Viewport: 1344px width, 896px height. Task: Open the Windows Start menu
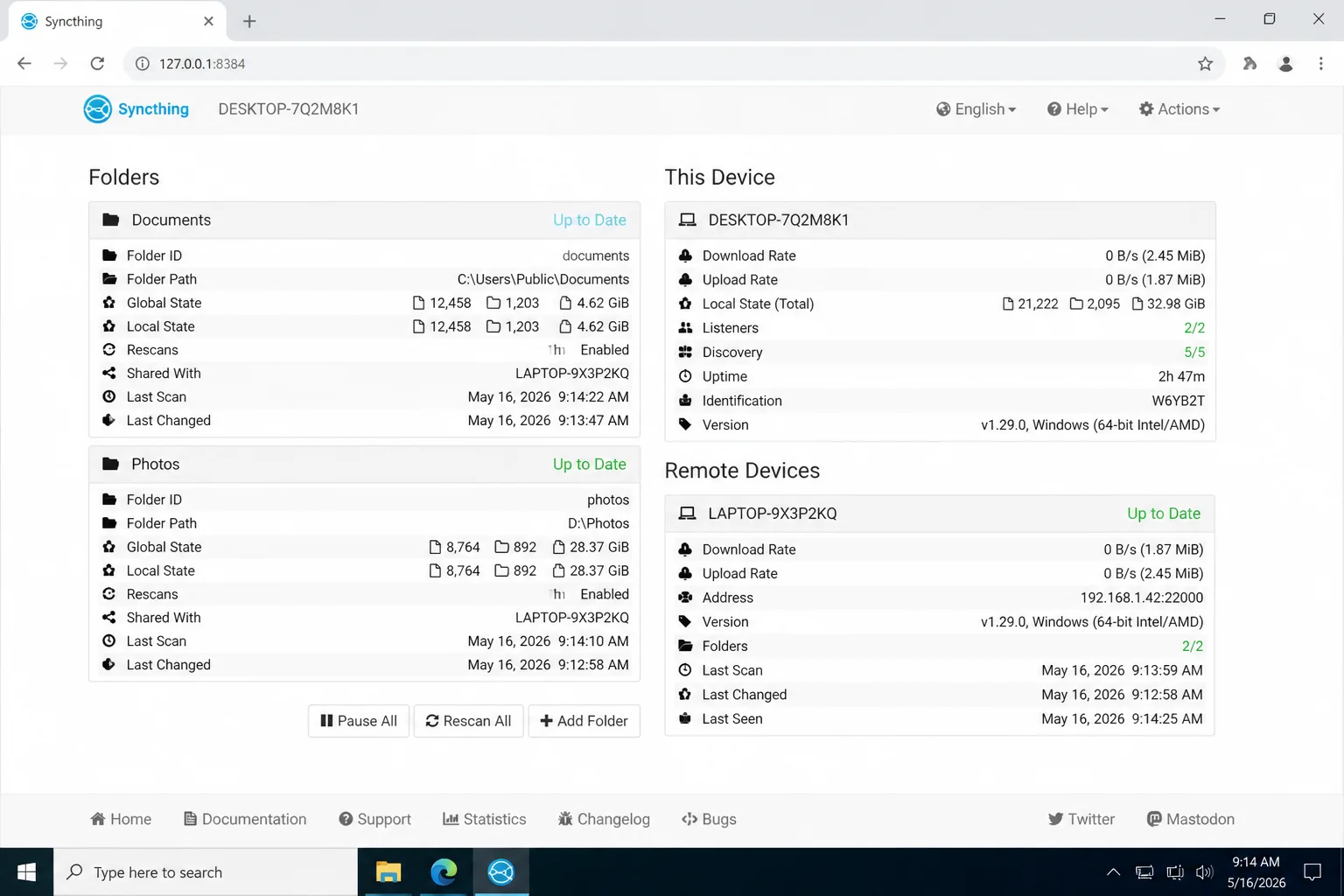point(26,872)
